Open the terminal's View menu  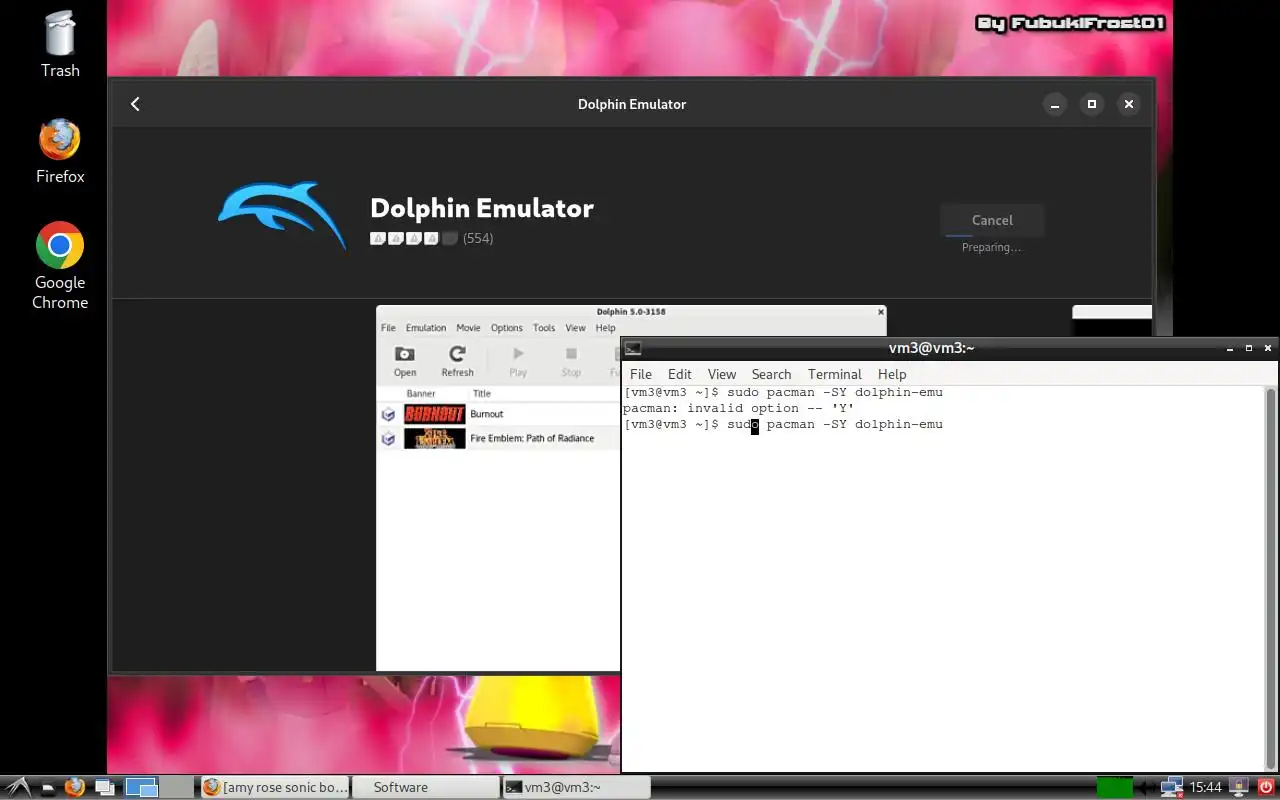pyautogui.click(x=721, y=374)
